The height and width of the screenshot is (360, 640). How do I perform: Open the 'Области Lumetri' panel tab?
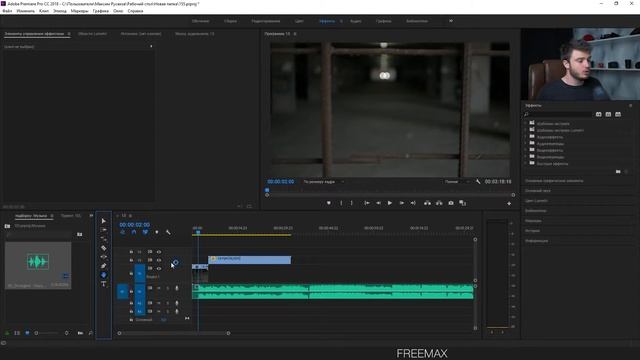92,34
